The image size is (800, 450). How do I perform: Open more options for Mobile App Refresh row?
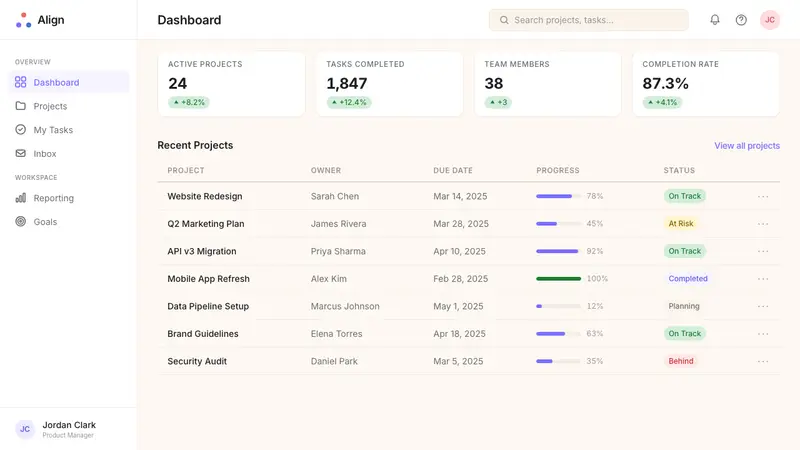[763, 279]
